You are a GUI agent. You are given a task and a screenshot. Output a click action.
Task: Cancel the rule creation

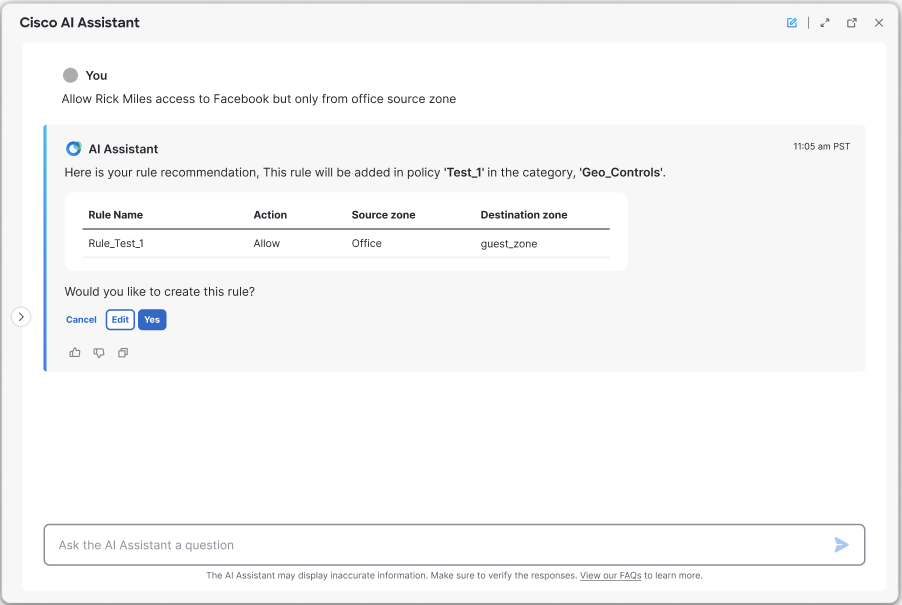(x=81, y=320)
